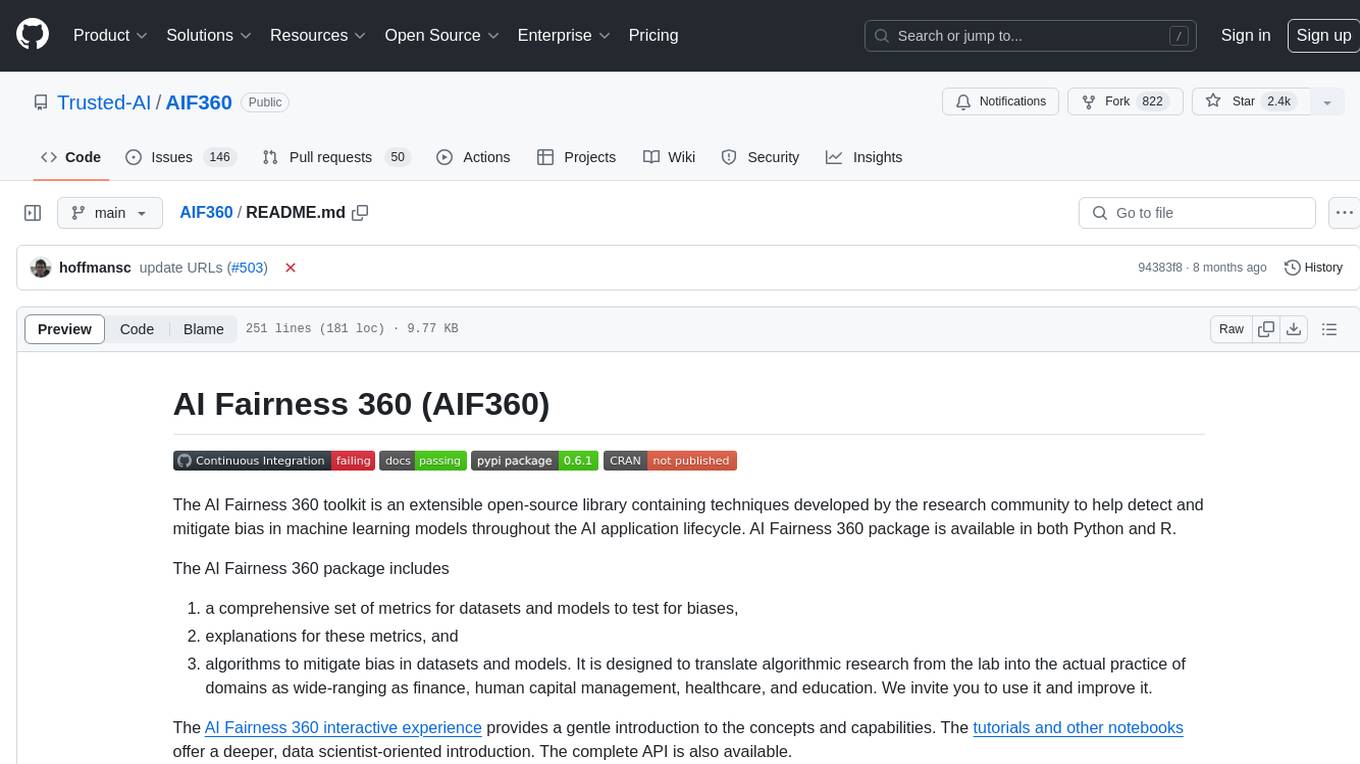Image resolution: width=1360 pixels, height=764 pixels.
Task: Expand the star lists dropdown arrow
Action: (x=1327, y=102)
